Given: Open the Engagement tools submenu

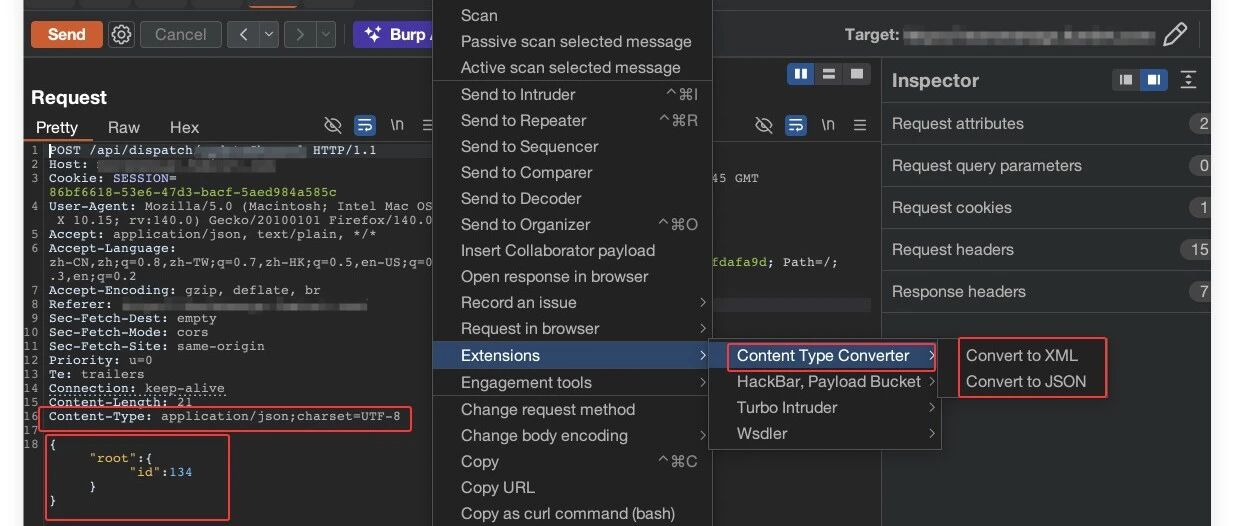Looking at the screenshot, I should click(571, 382).
